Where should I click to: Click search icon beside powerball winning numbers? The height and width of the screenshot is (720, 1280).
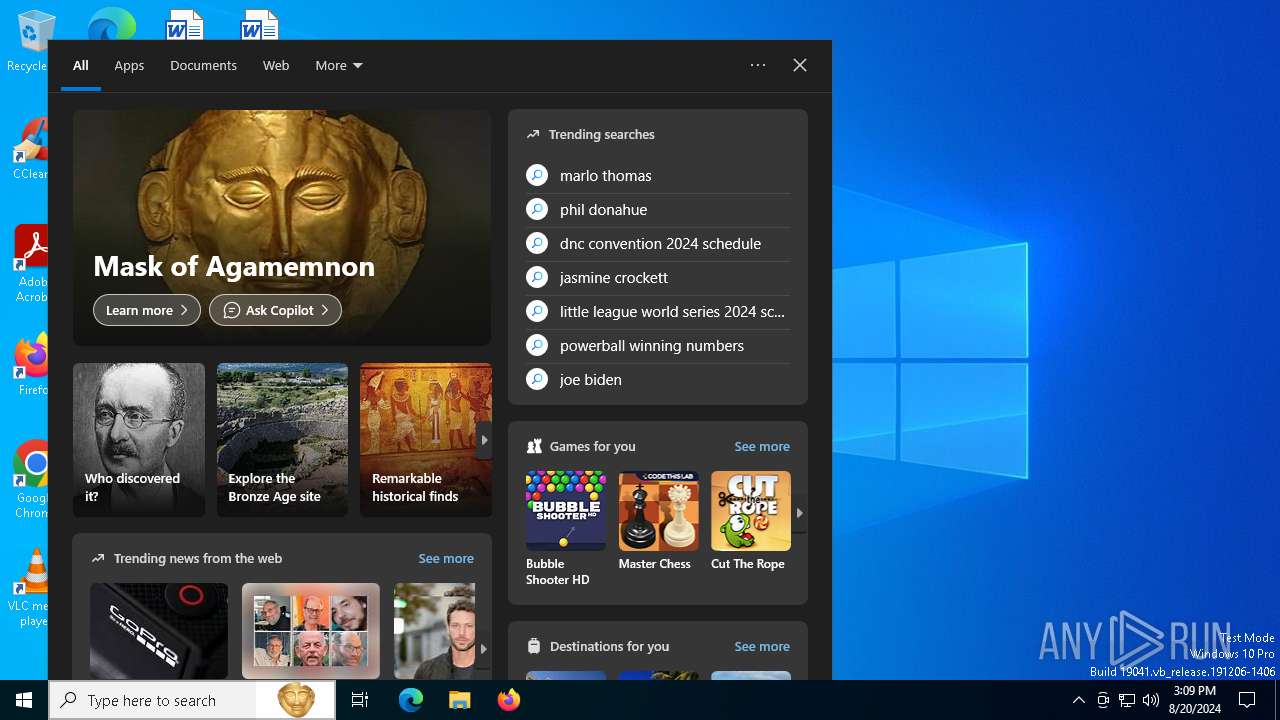tap(537, 346)
